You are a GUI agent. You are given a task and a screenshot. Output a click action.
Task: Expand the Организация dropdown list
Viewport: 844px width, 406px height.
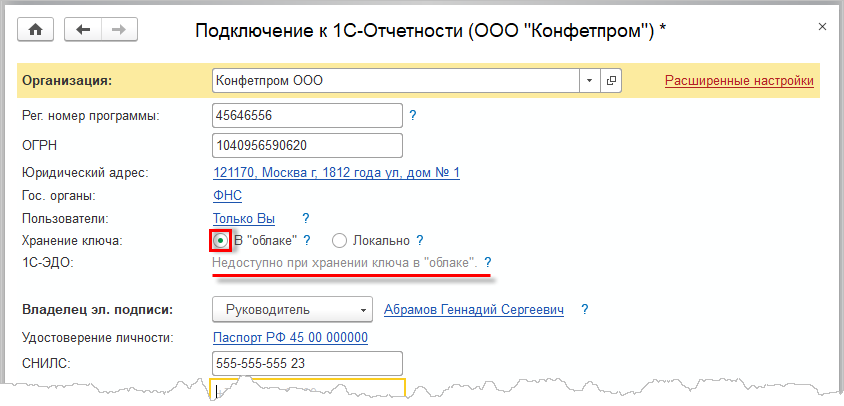click(589, 81)
